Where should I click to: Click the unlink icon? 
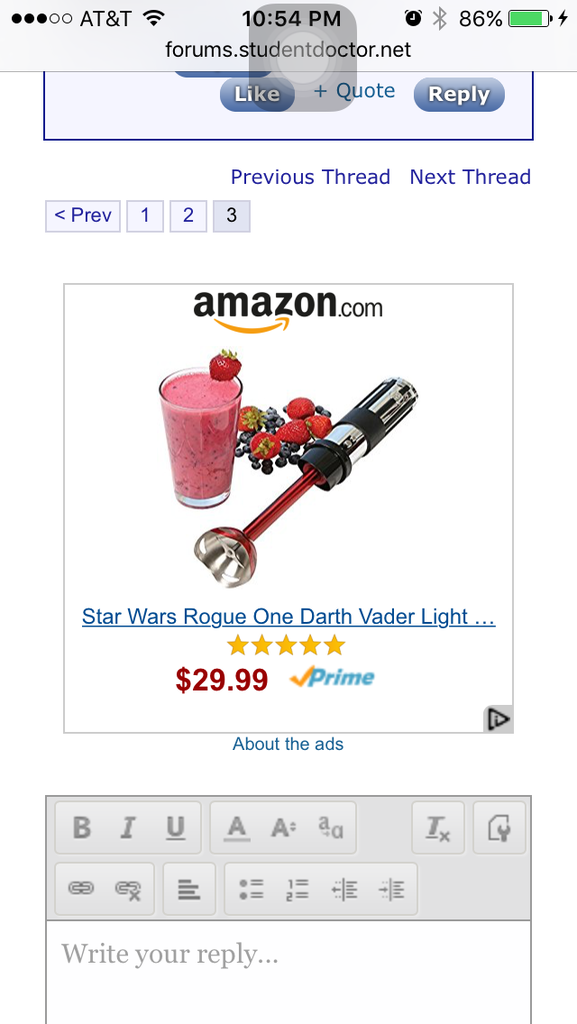(x=128, y=889)
